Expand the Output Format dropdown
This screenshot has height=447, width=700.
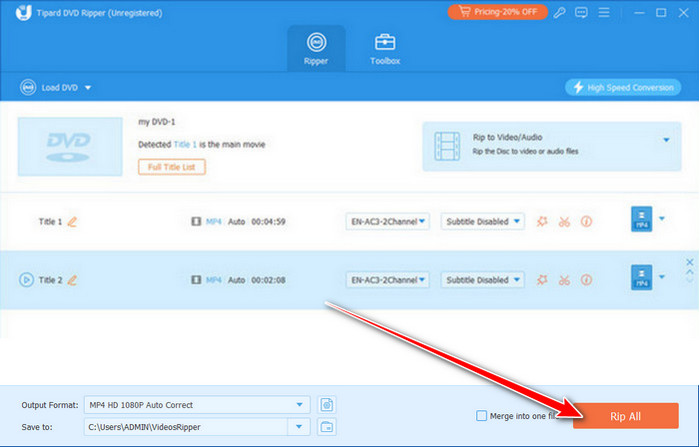pos(299,405)
